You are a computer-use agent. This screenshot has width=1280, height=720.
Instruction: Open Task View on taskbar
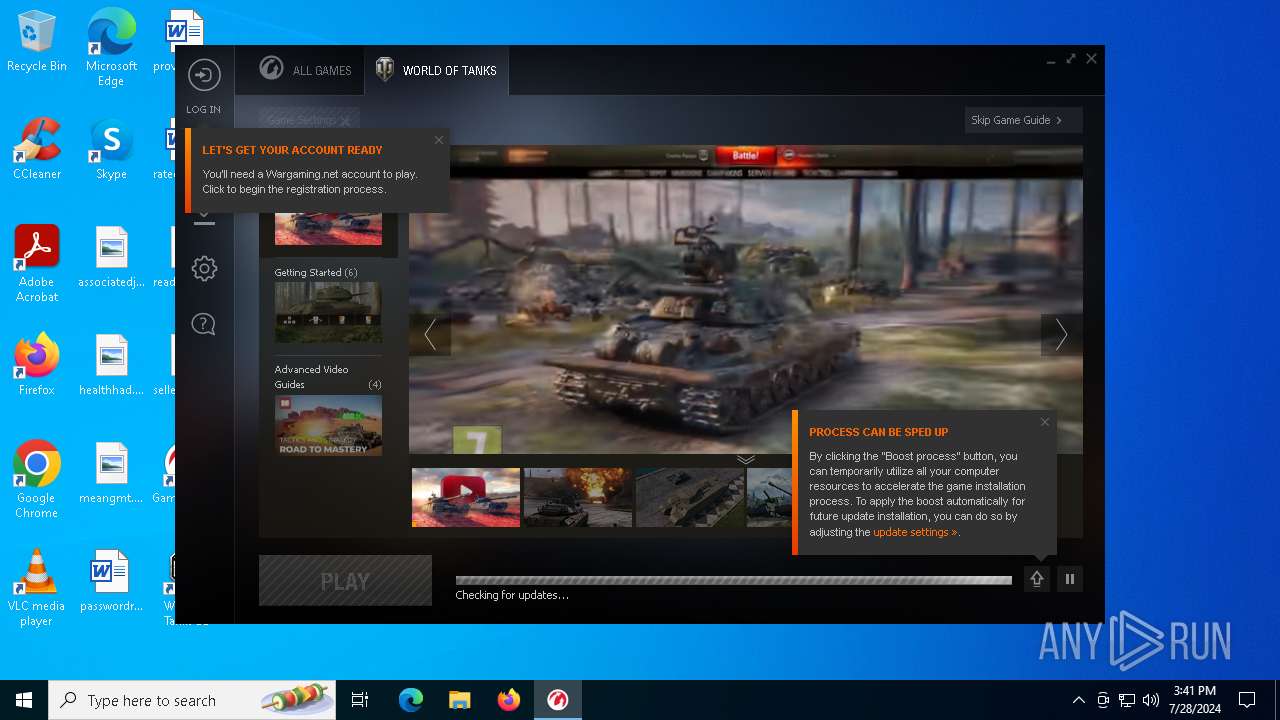point(360,700)
